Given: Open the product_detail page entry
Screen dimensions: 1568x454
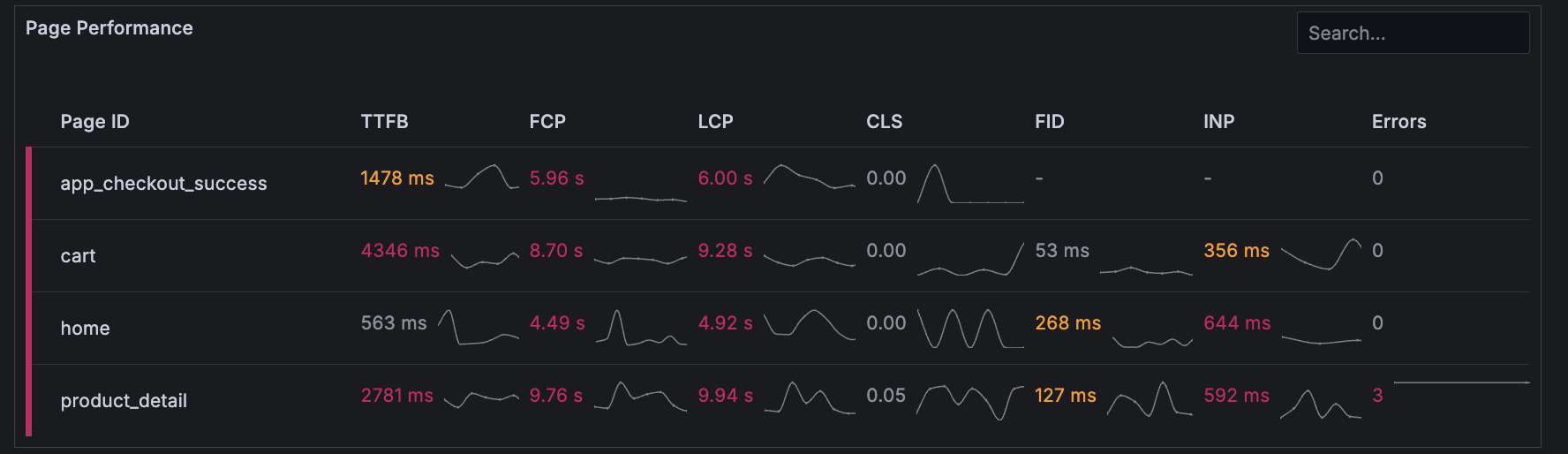Looking at the screenshot, I should click(x=124, y=401).
